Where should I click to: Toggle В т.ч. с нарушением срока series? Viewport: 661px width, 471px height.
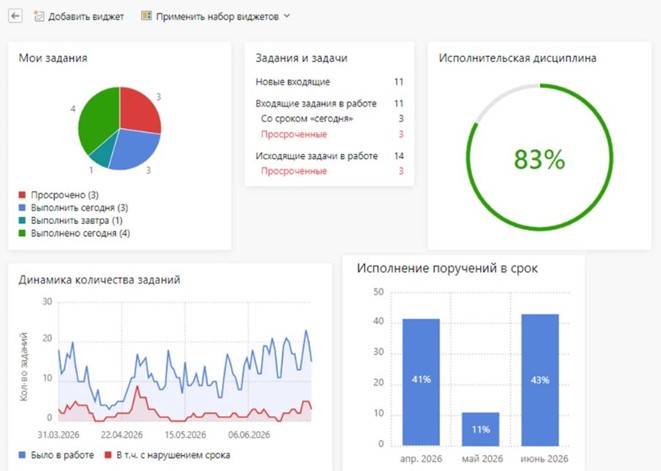tap(167, 455)
